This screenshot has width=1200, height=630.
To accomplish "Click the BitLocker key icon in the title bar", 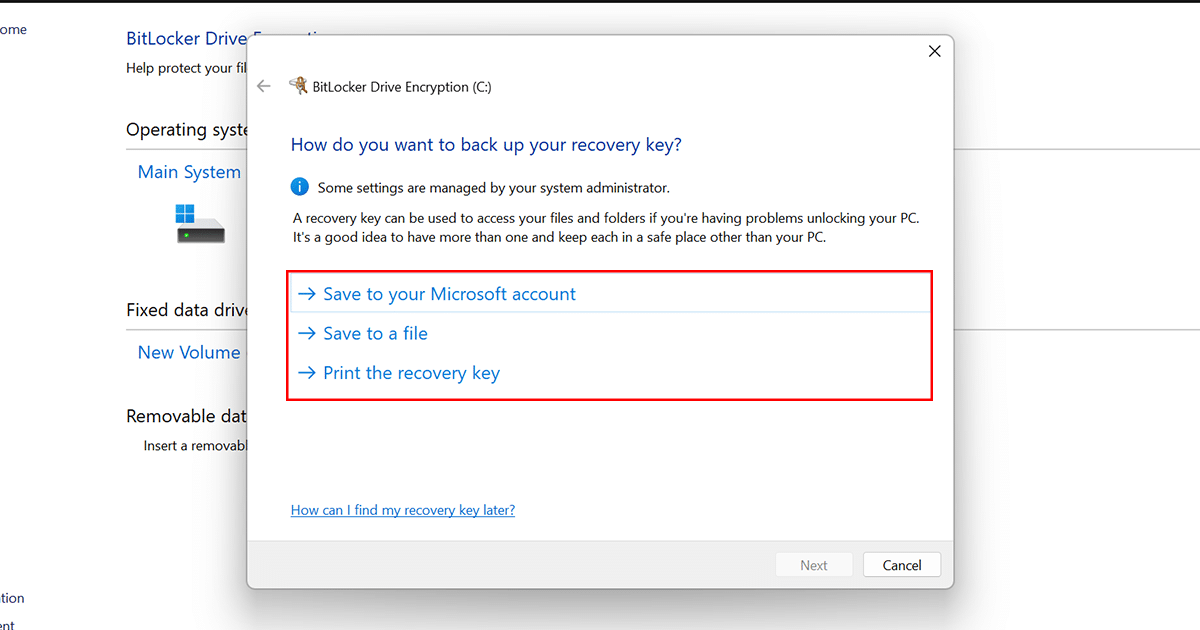I will coord(298,86).
